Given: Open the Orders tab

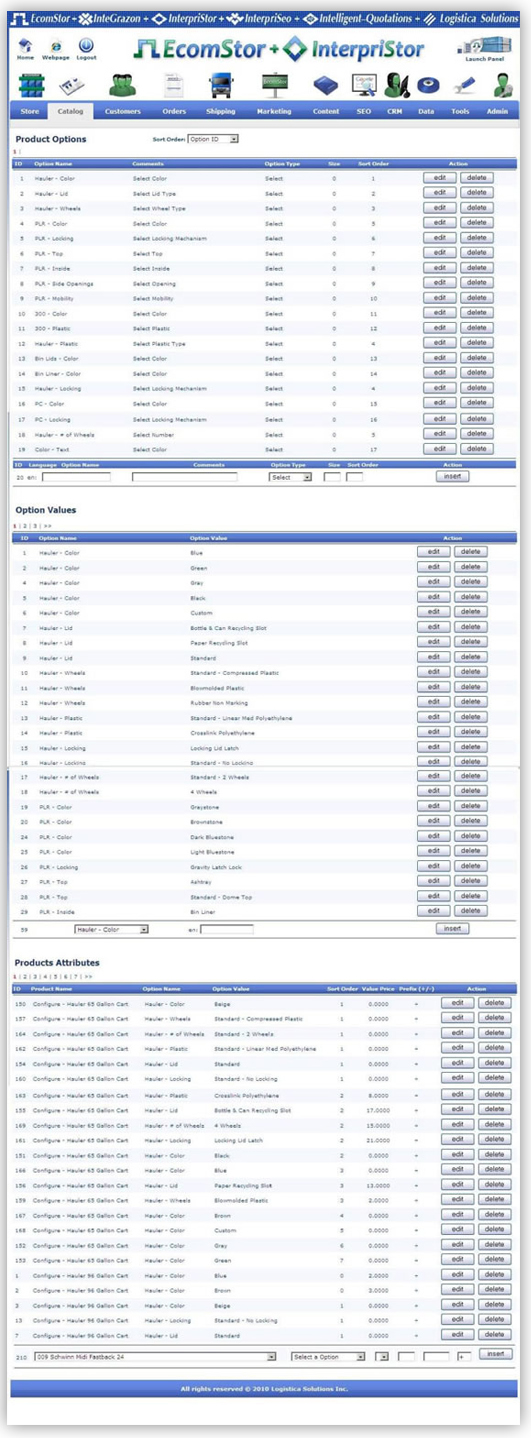Looking at the screenshot, I should tap(174, 111).
